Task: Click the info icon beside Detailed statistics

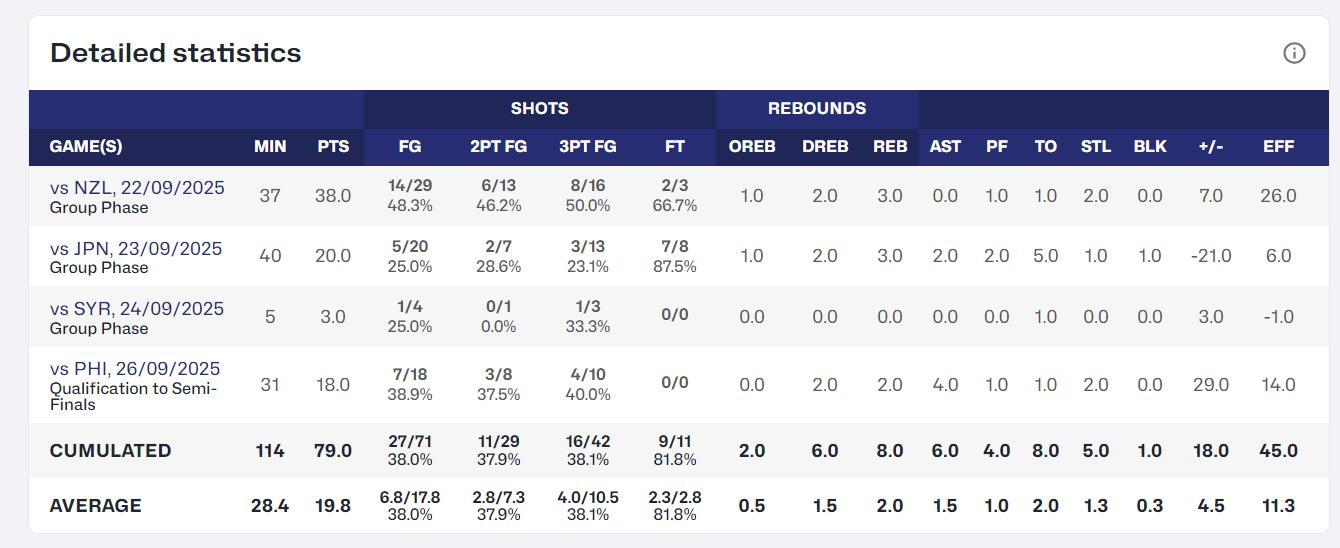Action: tap(1294, 53)
